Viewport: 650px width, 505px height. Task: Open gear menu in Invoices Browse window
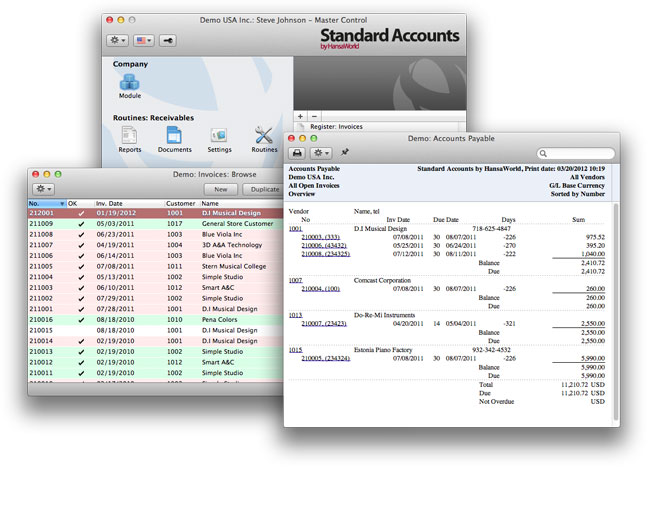coord(43,189)
